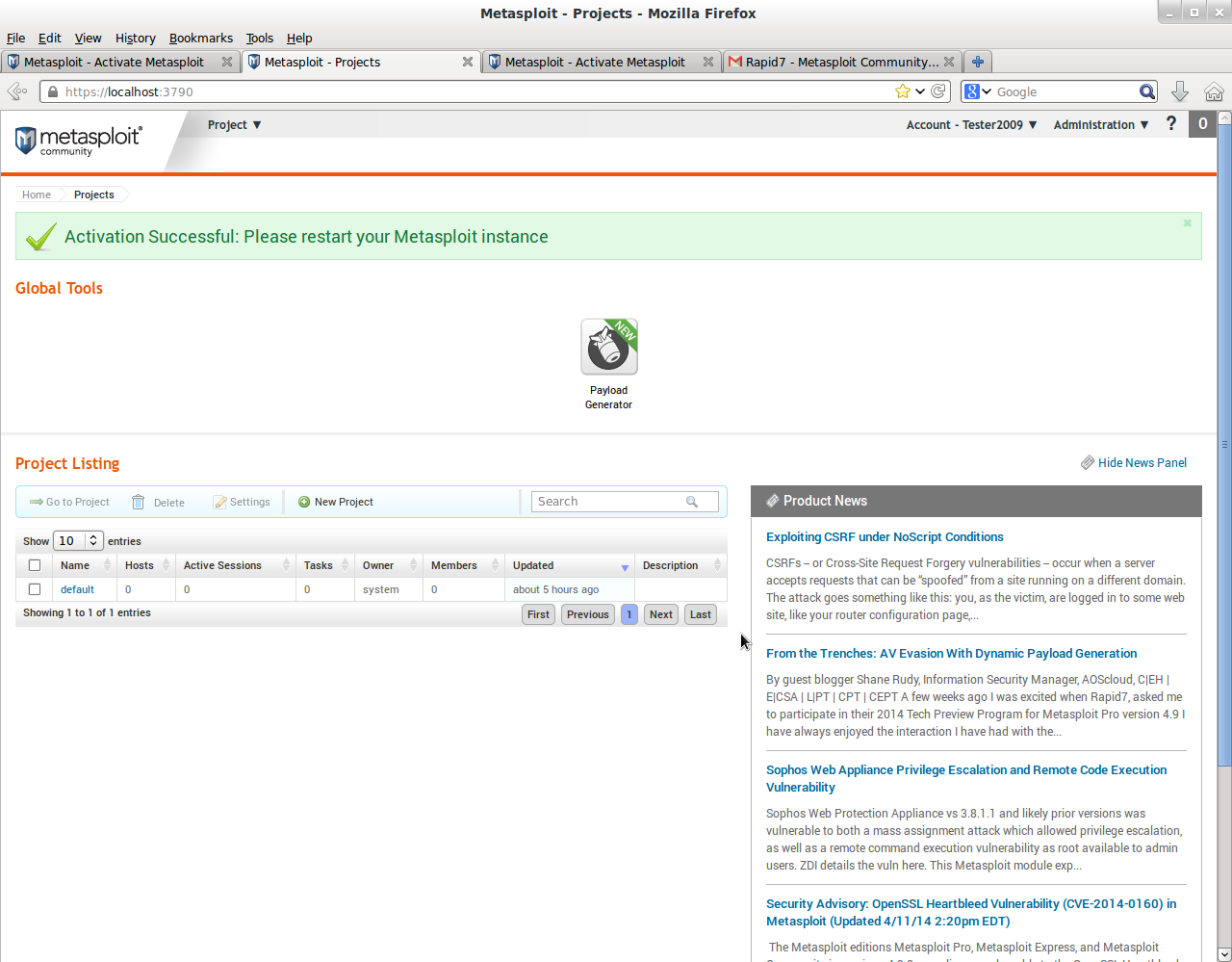Click the Settings pencil icon
Viewport: 1232px width, 962px height.
(x=220, y=502)
